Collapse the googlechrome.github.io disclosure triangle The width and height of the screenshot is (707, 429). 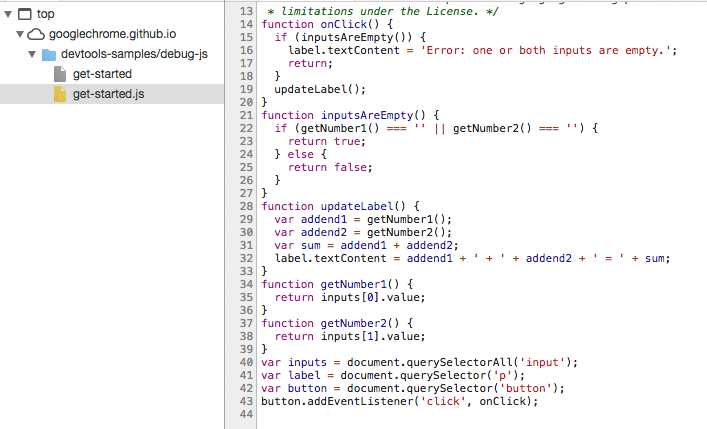(x=20, y=33)
